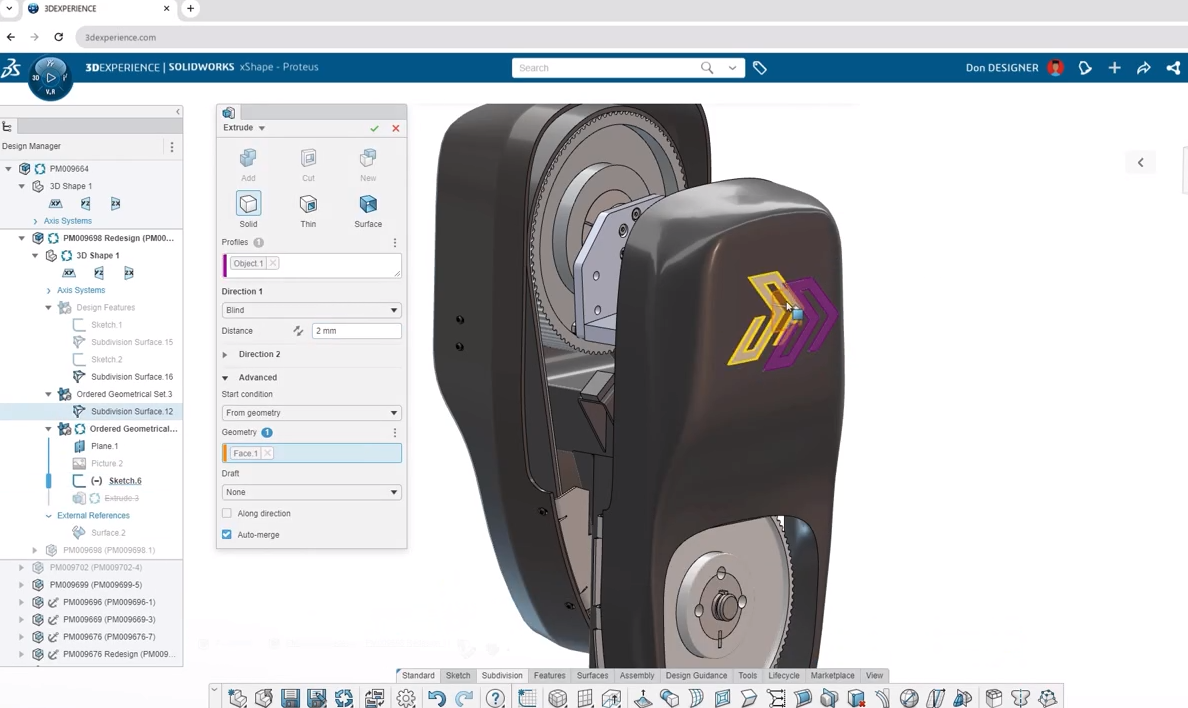Uncheck the Auto-merge checkbox
This screenshot has width=1188, height=708.
coord(227,535)
